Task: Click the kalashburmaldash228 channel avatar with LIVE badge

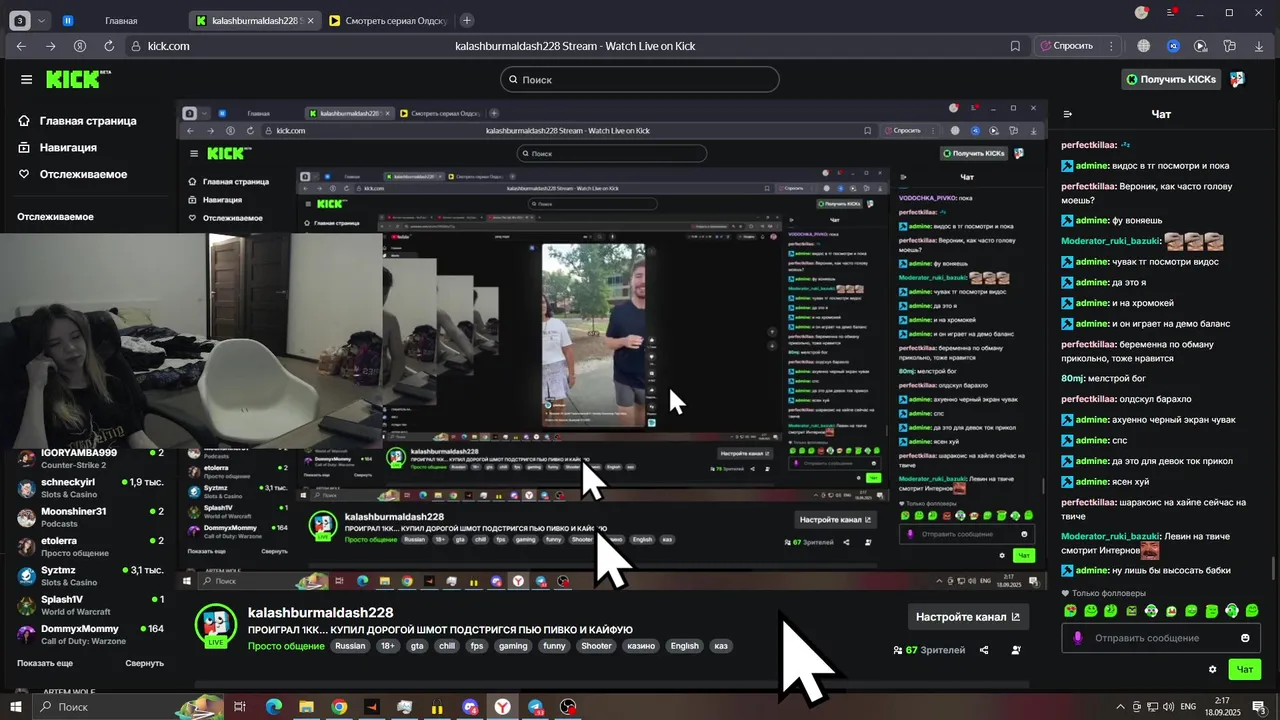Action: (215, 626)
